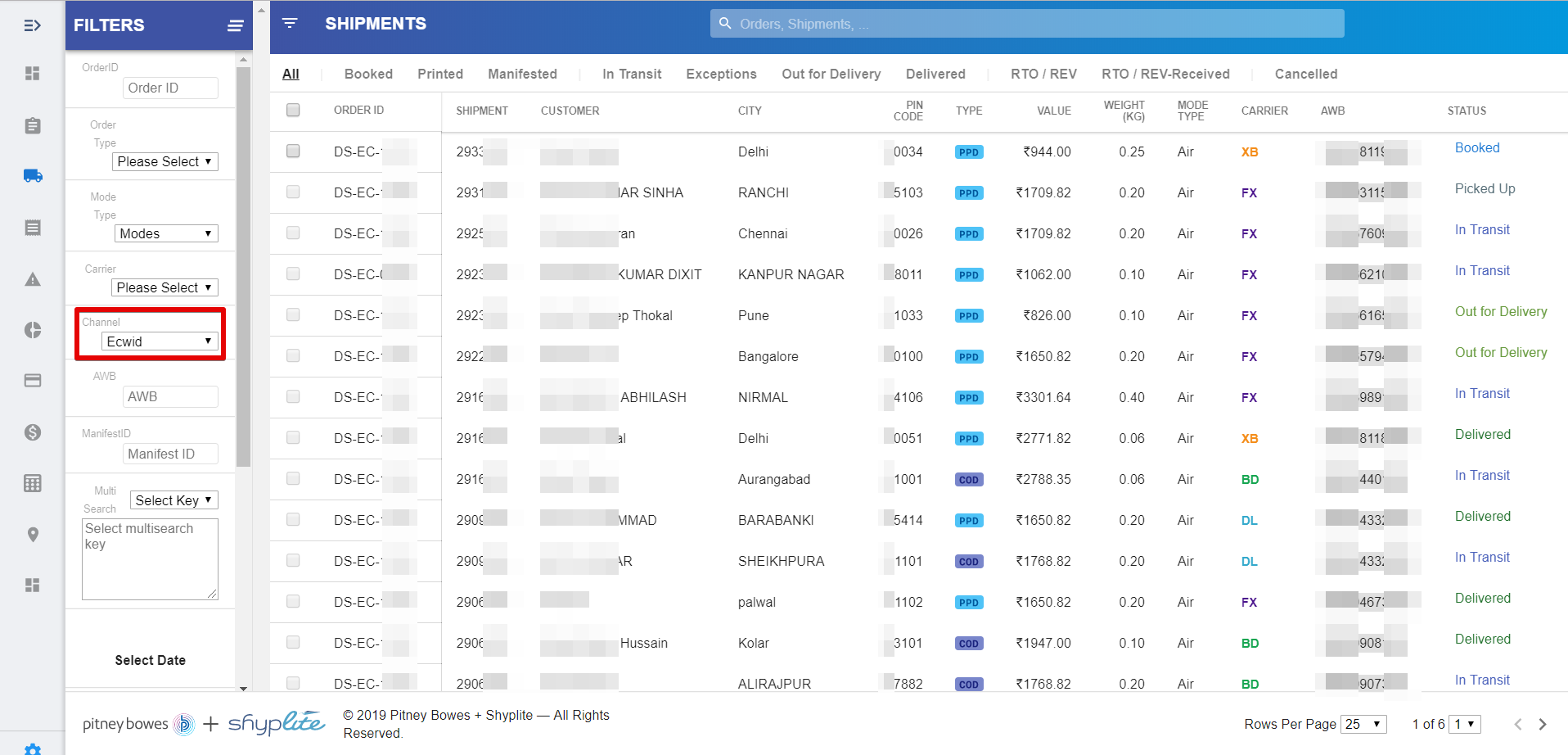
Task: Open the clipboard orders sidebar icon
Action: click(x=33, y=125)
